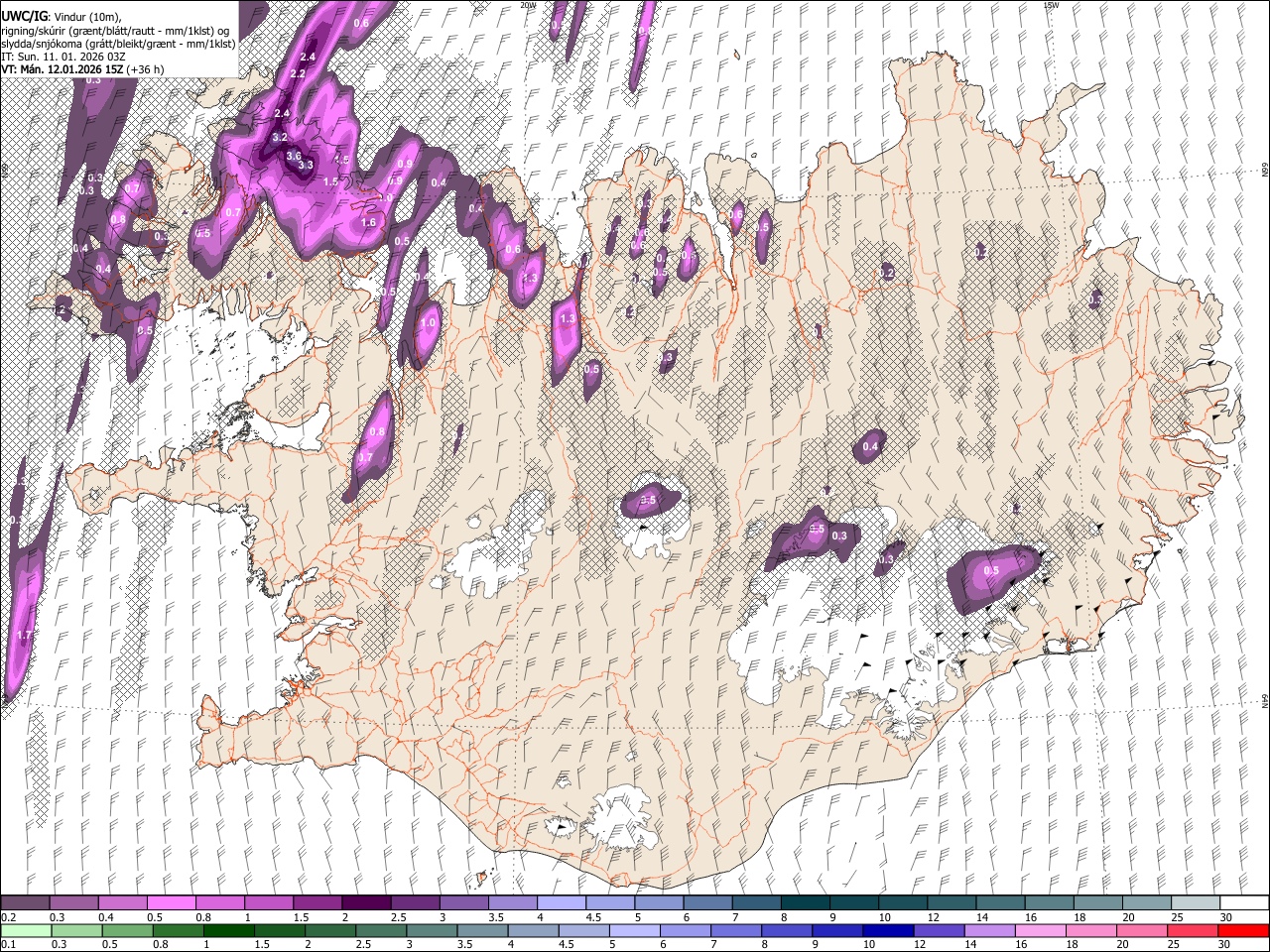Pick darkest purple 2–2.5 swatch, upper legend
This screenshot has height=952, width=1270.
(366, 903)
